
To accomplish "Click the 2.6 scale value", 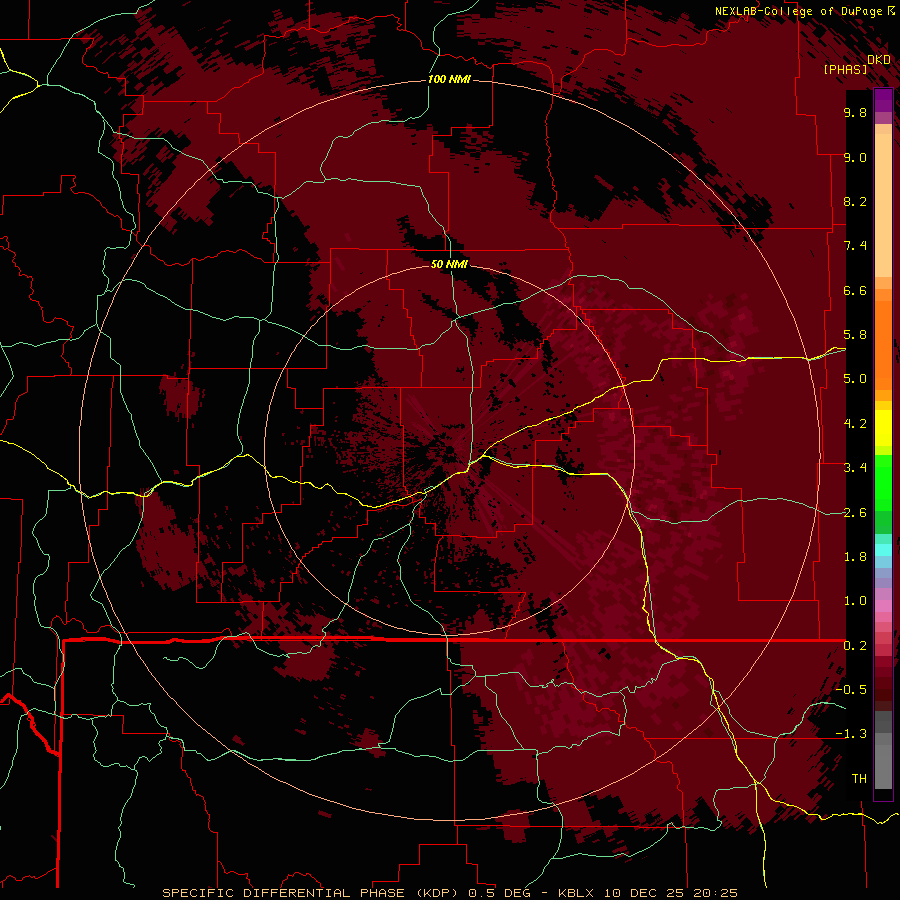I will pos(855,513).
